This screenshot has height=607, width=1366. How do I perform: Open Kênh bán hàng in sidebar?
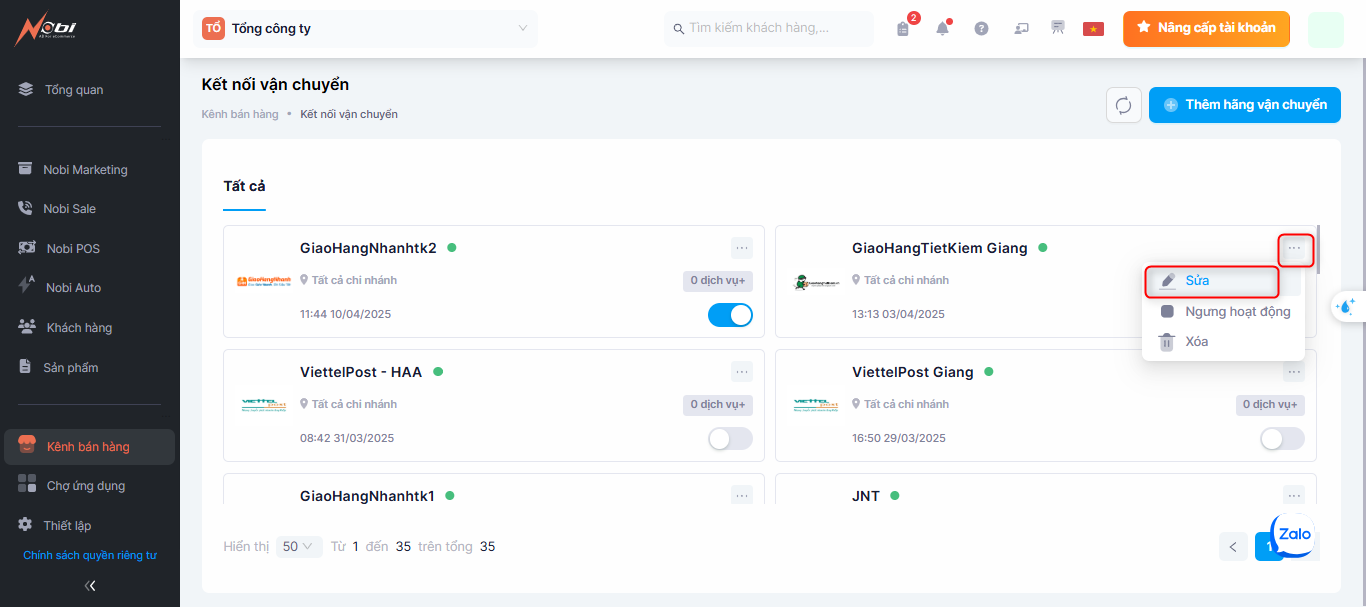88,447
